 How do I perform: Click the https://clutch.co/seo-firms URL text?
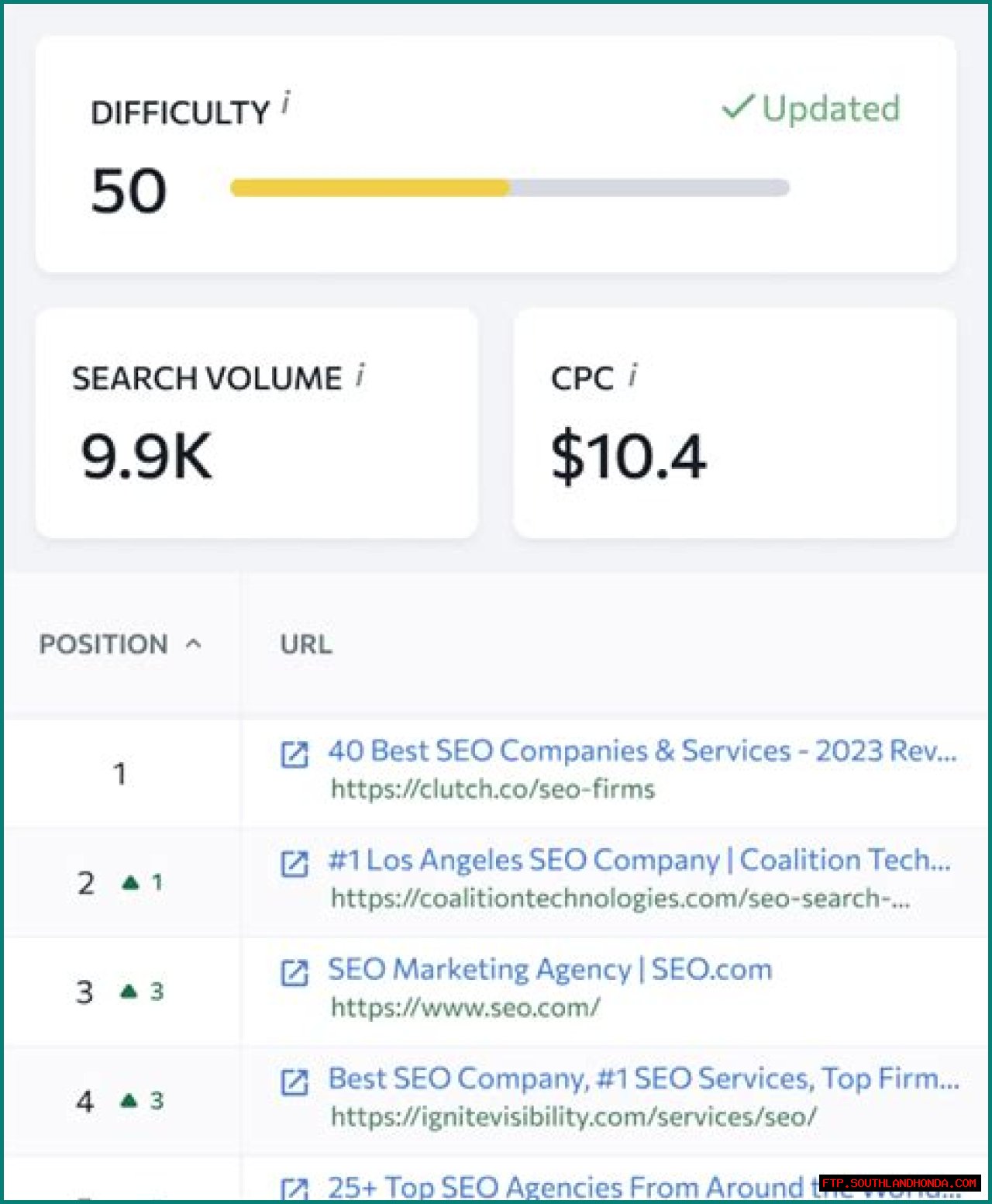[x=492, y=789]
